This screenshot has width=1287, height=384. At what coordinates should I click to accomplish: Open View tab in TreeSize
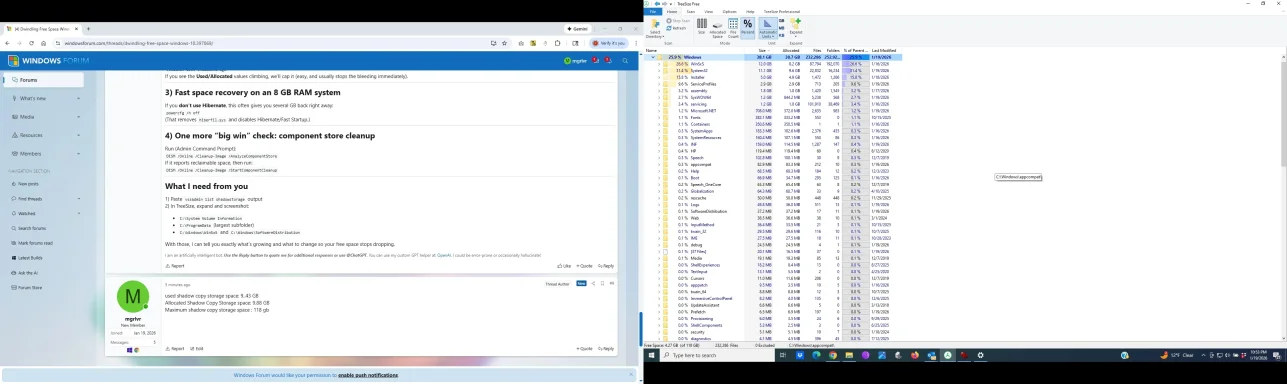(708, 11)
